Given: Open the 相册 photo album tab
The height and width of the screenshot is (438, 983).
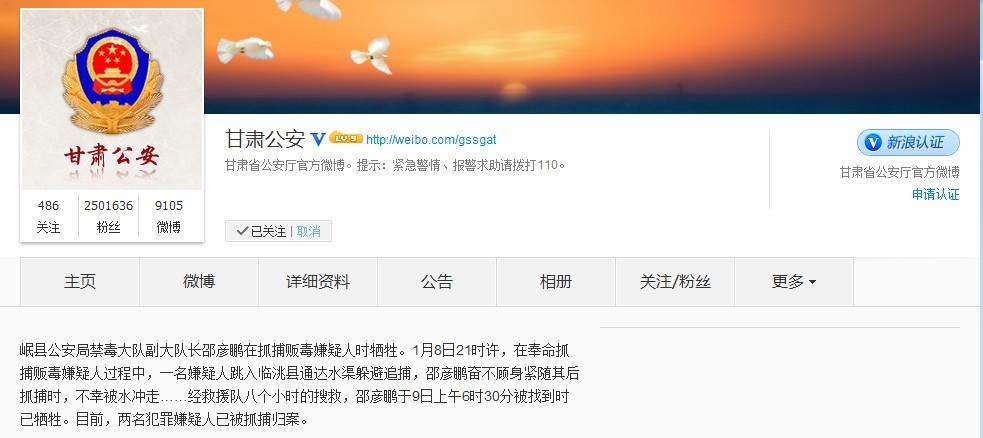Looking at the screenshot, I should (x=556, y=282).
